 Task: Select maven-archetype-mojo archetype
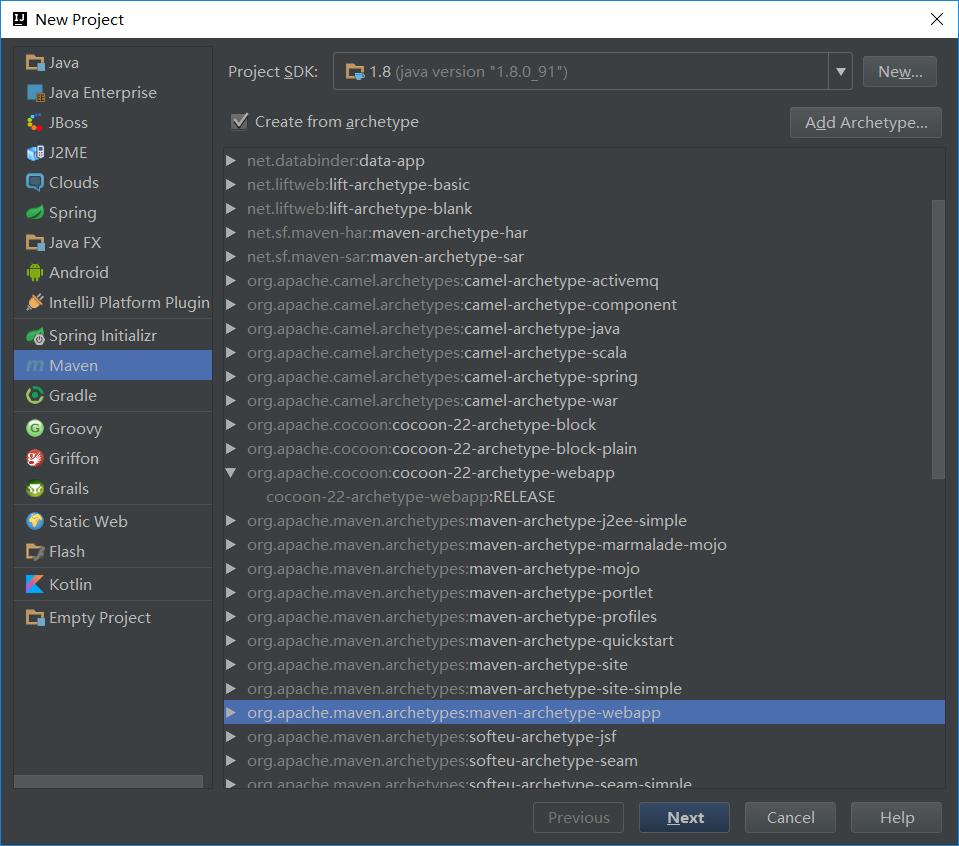point(443,569)
